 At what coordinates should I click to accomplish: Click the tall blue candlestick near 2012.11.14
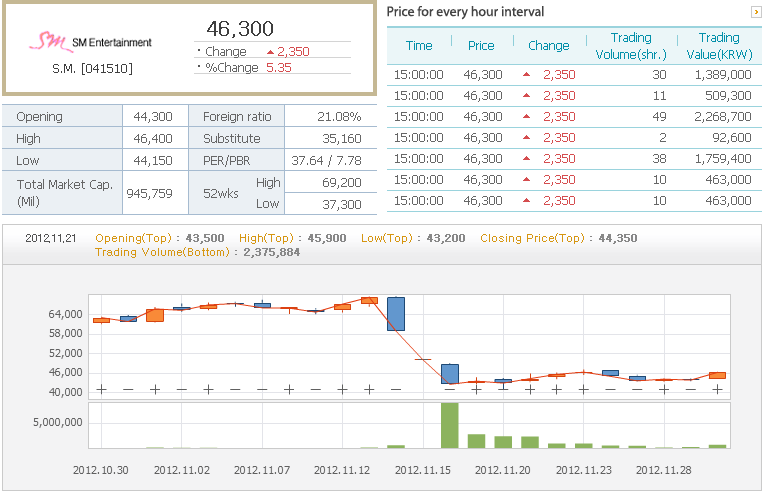[x=396, y=314]
